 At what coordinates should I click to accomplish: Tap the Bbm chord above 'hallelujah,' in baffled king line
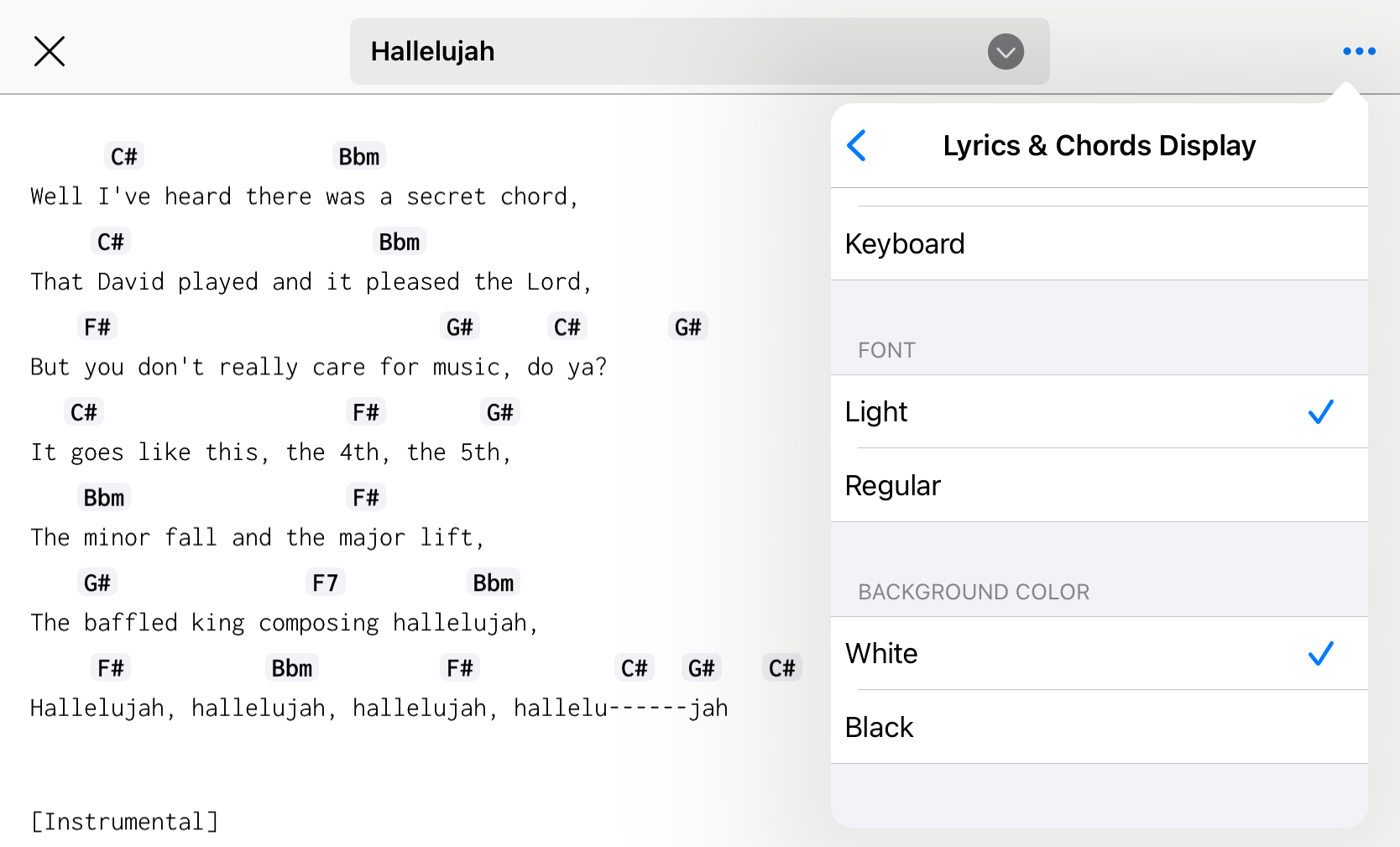pyautogui.click(x=494, y=583)
